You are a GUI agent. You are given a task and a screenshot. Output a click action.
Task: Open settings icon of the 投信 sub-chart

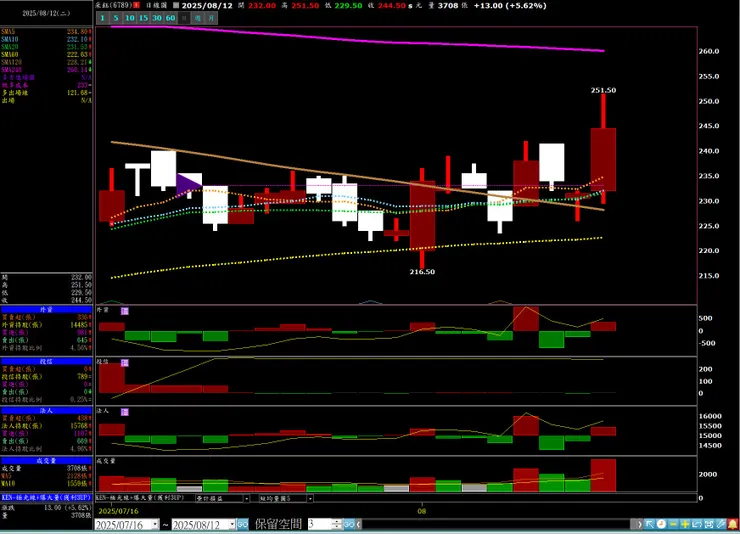point(125,362)
